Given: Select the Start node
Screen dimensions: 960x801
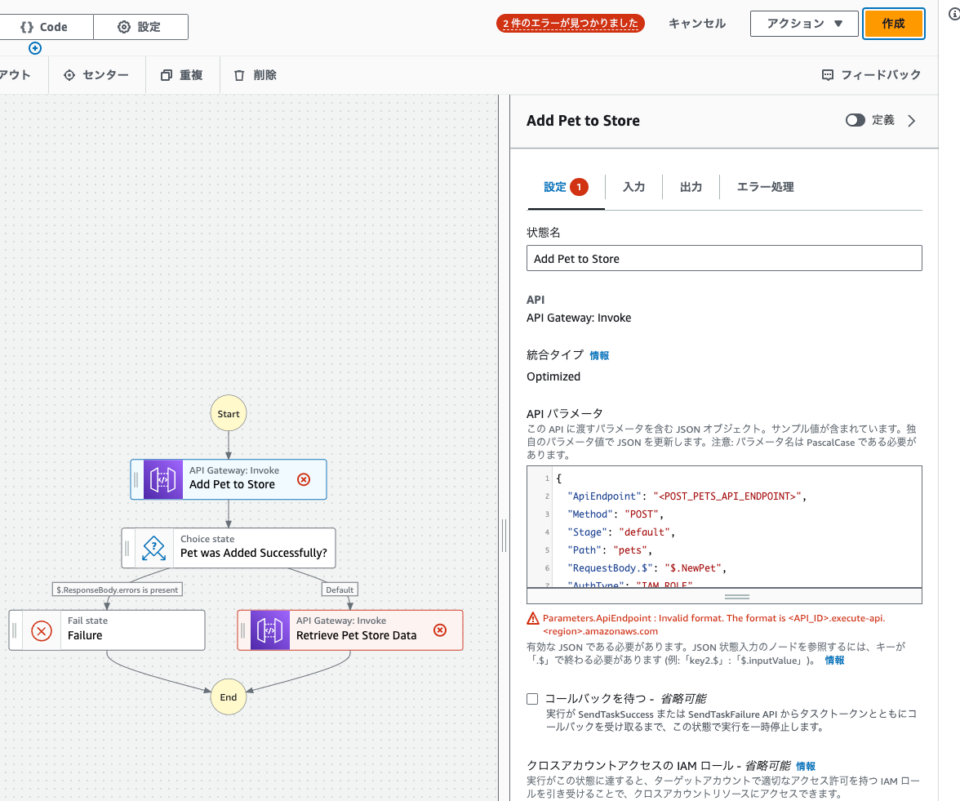Looking at the screenshot, I should click(228, 413).
